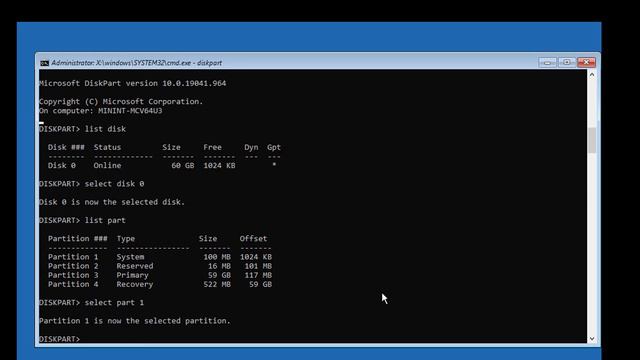Click the 'Disk ###' column header
Image resolution: width=640 pixels, height=360 pixels.
(x=66, y=147)
